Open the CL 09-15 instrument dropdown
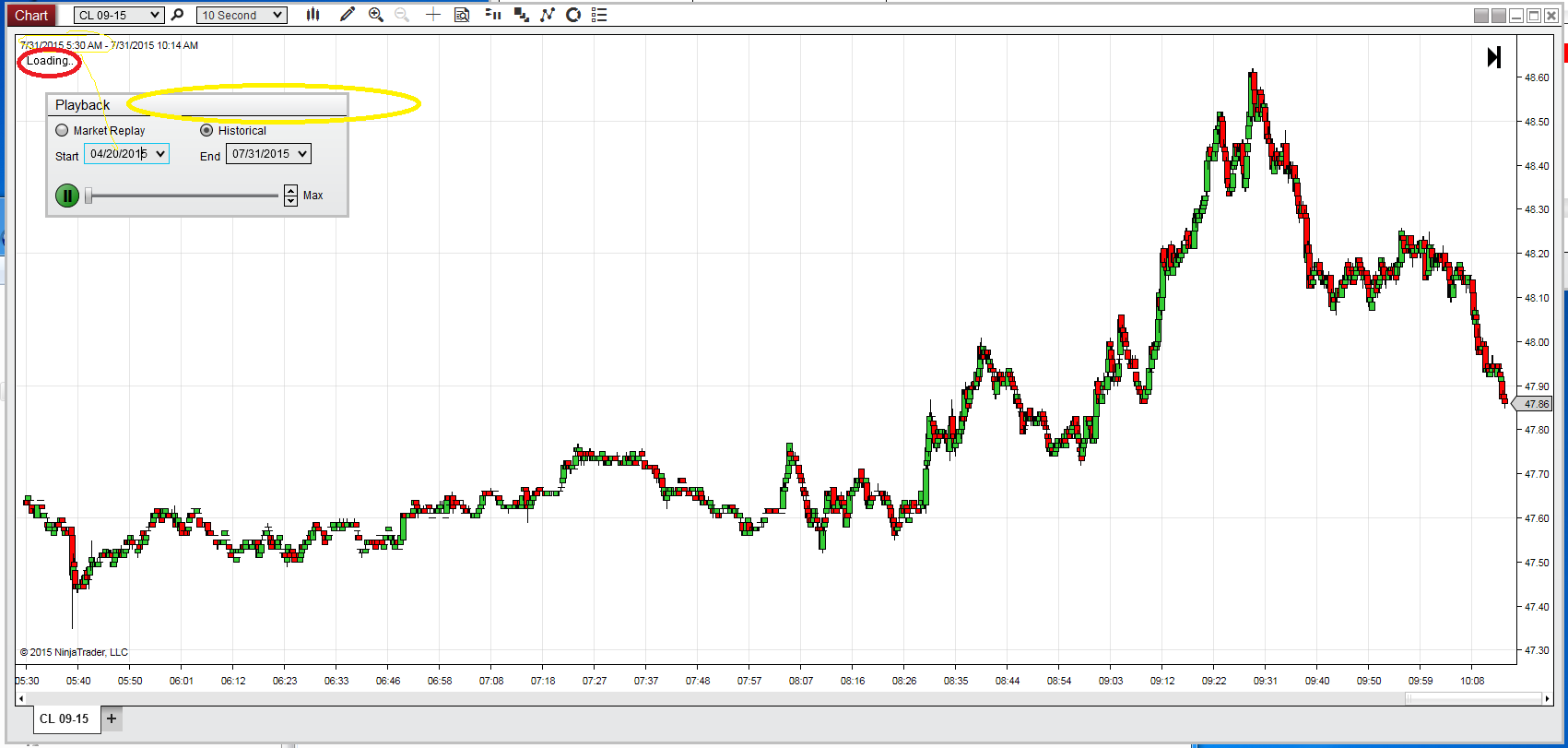 [x=119, y=15]
